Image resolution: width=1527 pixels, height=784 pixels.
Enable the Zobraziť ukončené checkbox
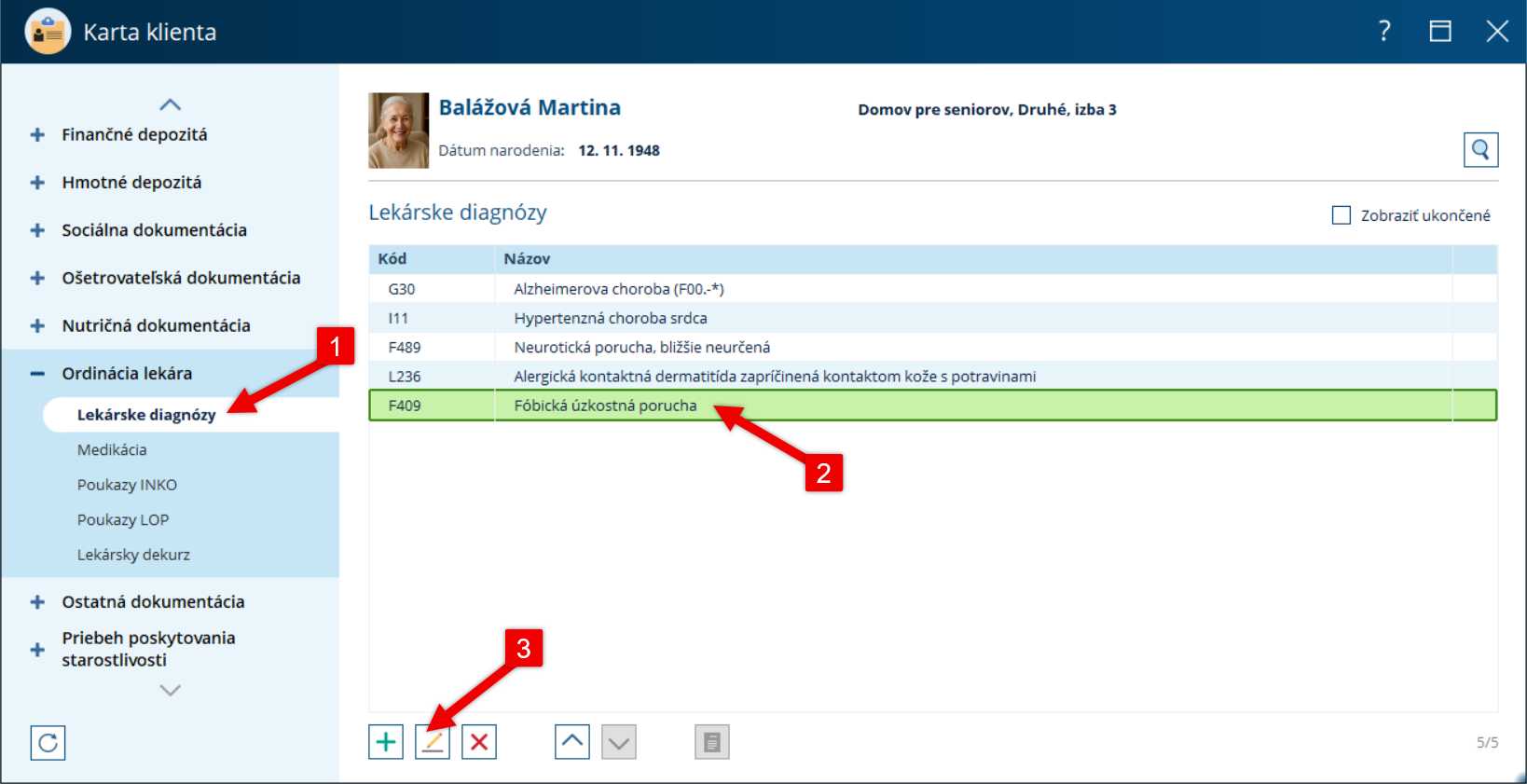click(x=1341, y=215)
